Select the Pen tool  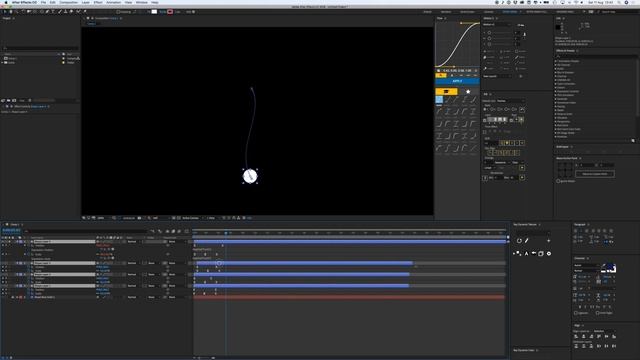[x=47, y=12]
